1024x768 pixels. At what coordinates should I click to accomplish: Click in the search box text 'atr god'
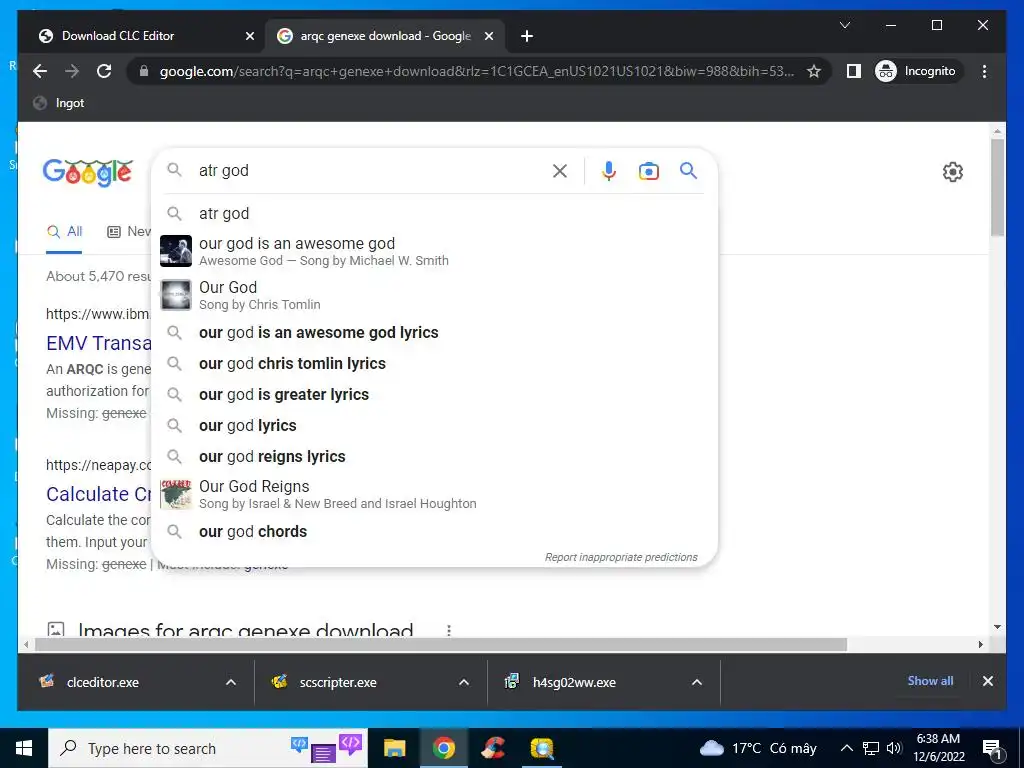pyautogui.click(x=224, y=170)
